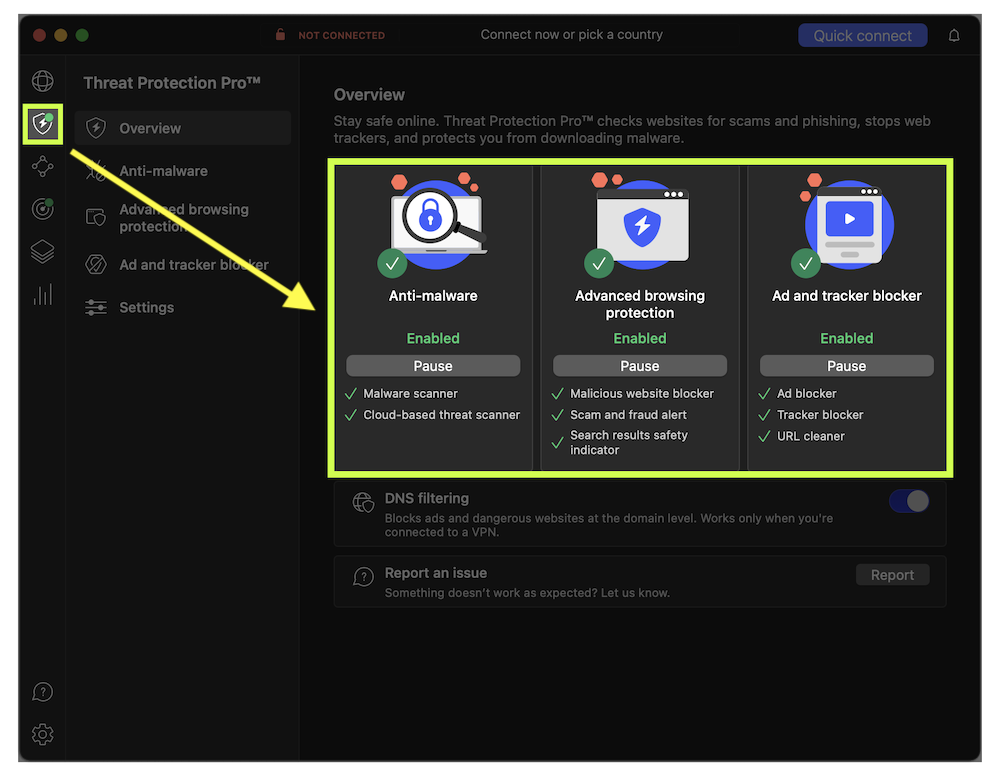
Task: Click the sliders icon beside Settings
Action: coord(96,307)
